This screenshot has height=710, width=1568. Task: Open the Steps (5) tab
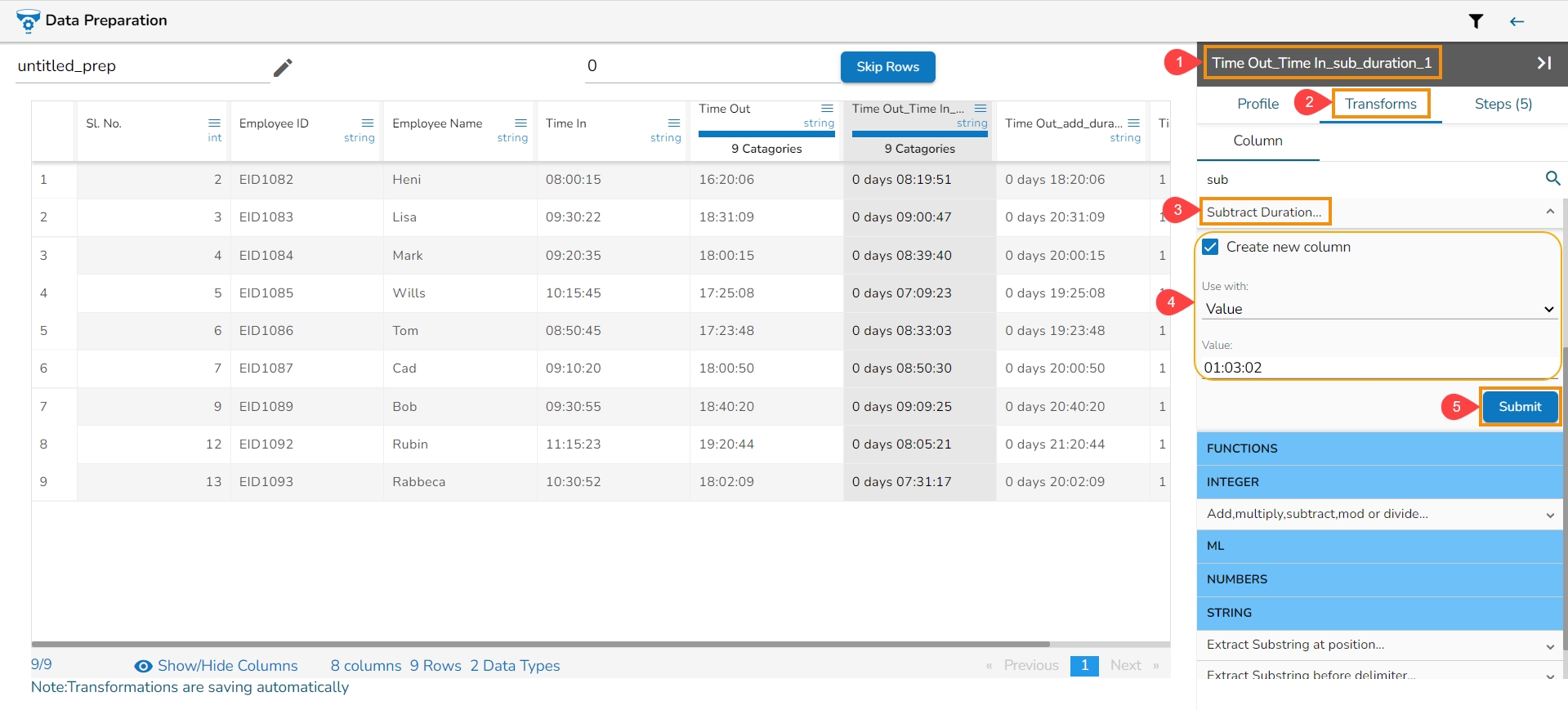(x=1503, y=104)
